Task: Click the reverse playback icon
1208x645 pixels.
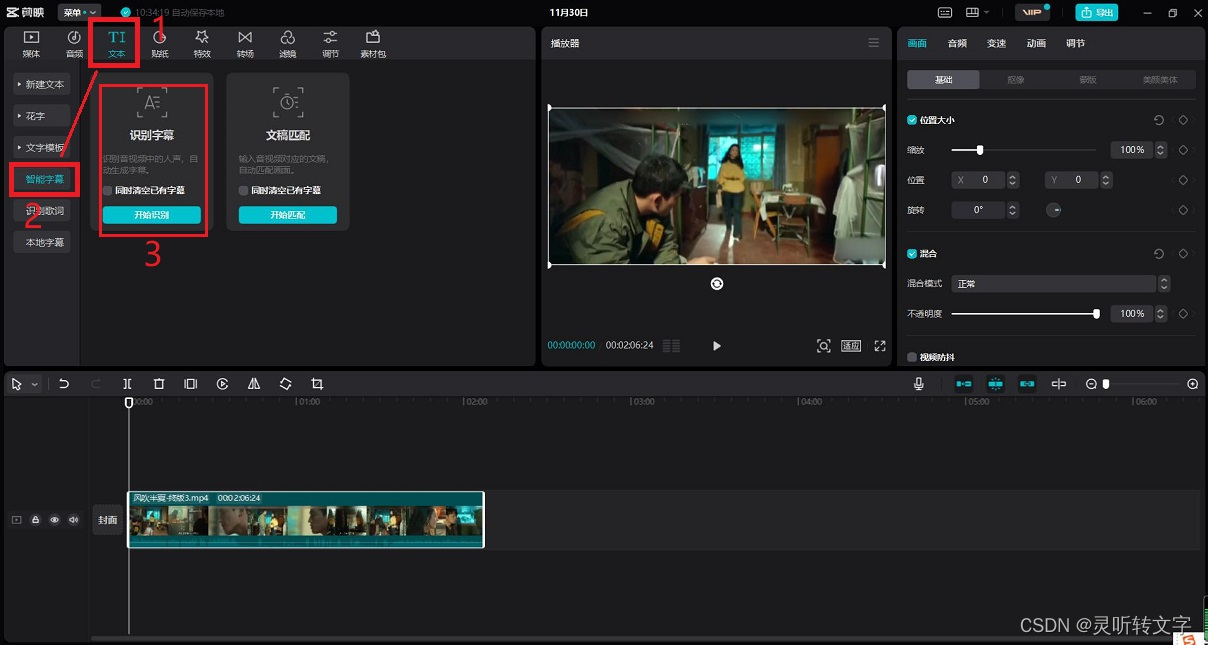Action: [222, 384]
